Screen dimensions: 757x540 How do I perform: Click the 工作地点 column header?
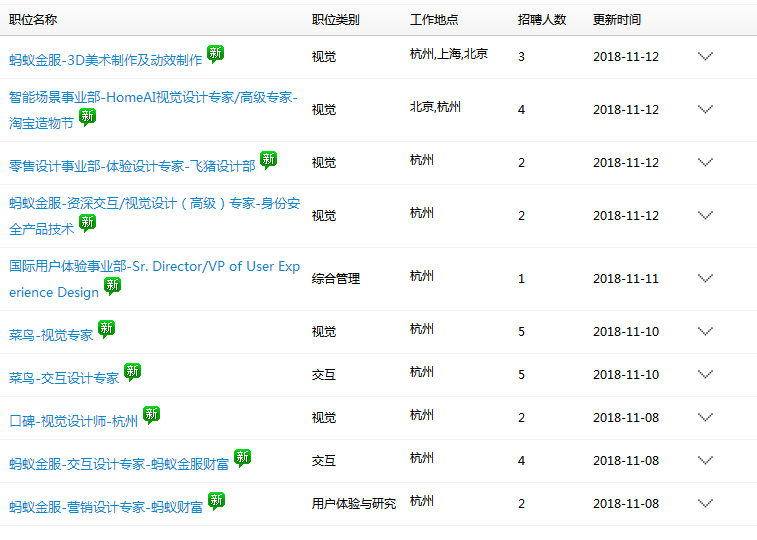coord(434,20)
